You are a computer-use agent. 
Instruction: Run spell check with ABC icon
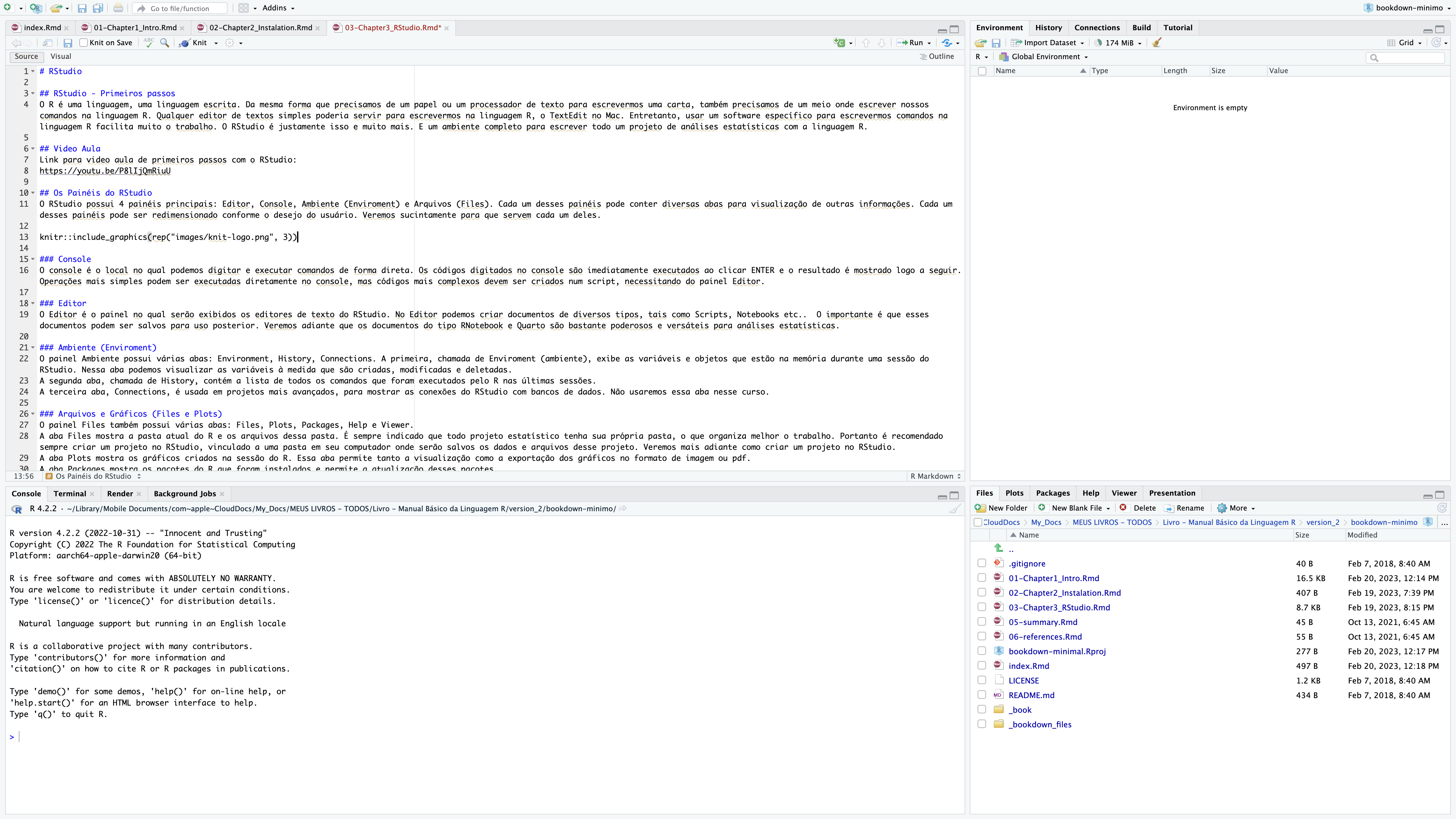[149, 42]
